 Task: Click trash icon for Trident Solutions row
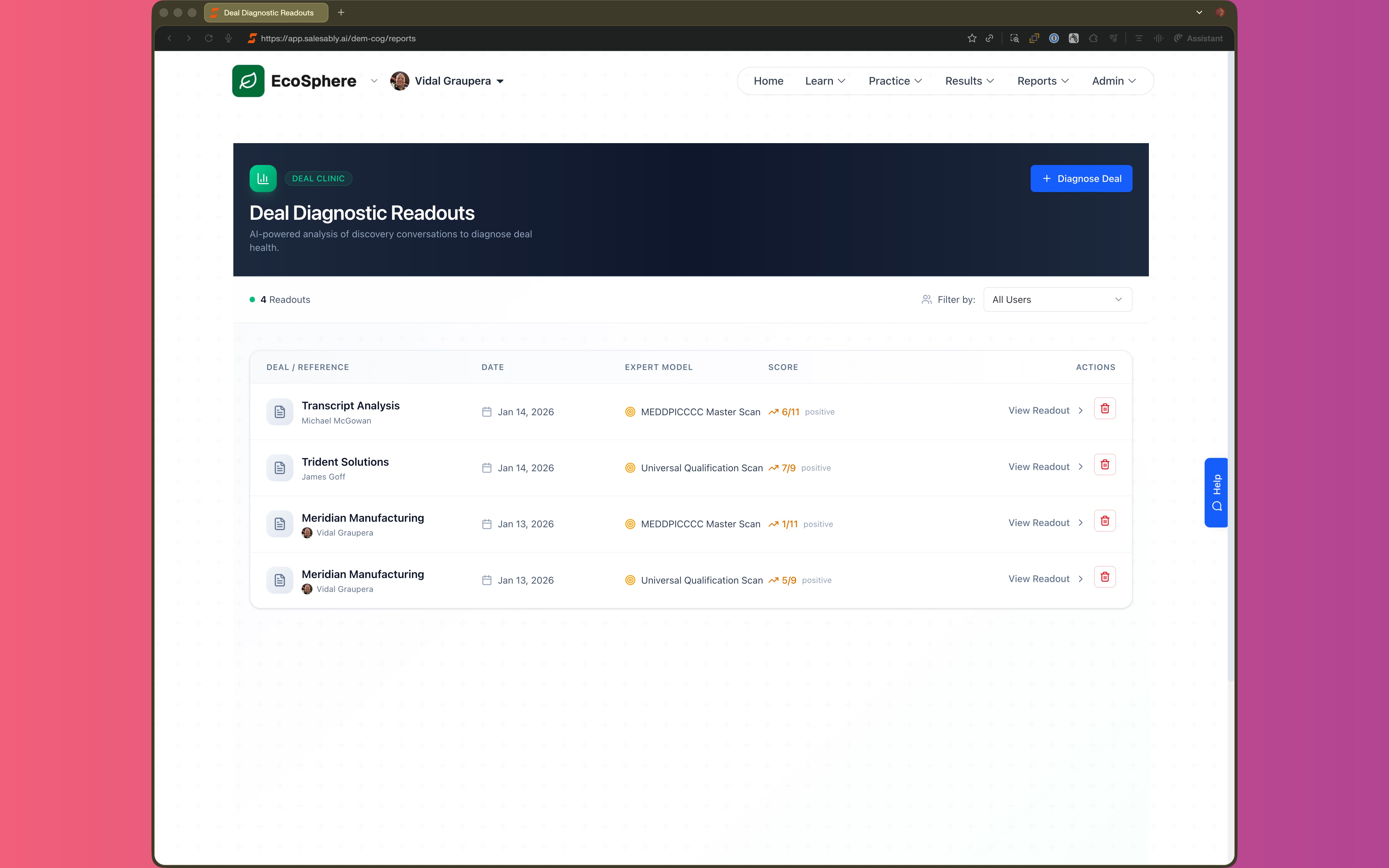point(1104,465)
